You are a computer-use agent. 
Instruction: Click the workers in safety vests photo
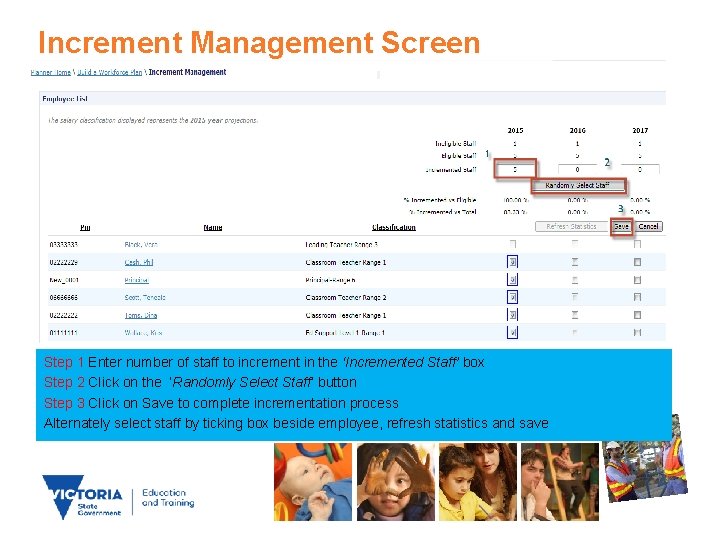point(644,461)
